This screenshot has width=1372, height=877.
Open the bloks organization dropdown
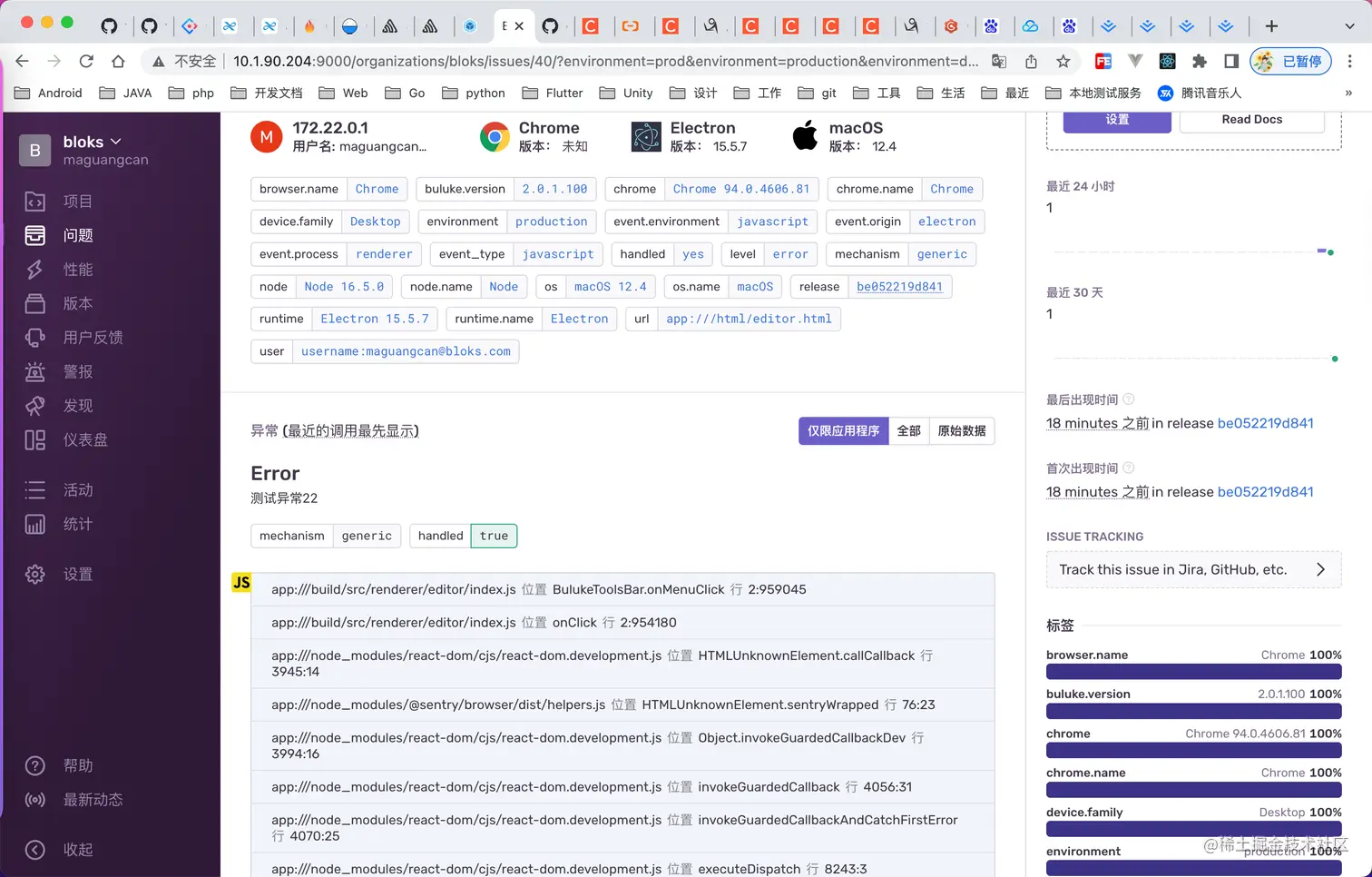[x=92, y=142]
